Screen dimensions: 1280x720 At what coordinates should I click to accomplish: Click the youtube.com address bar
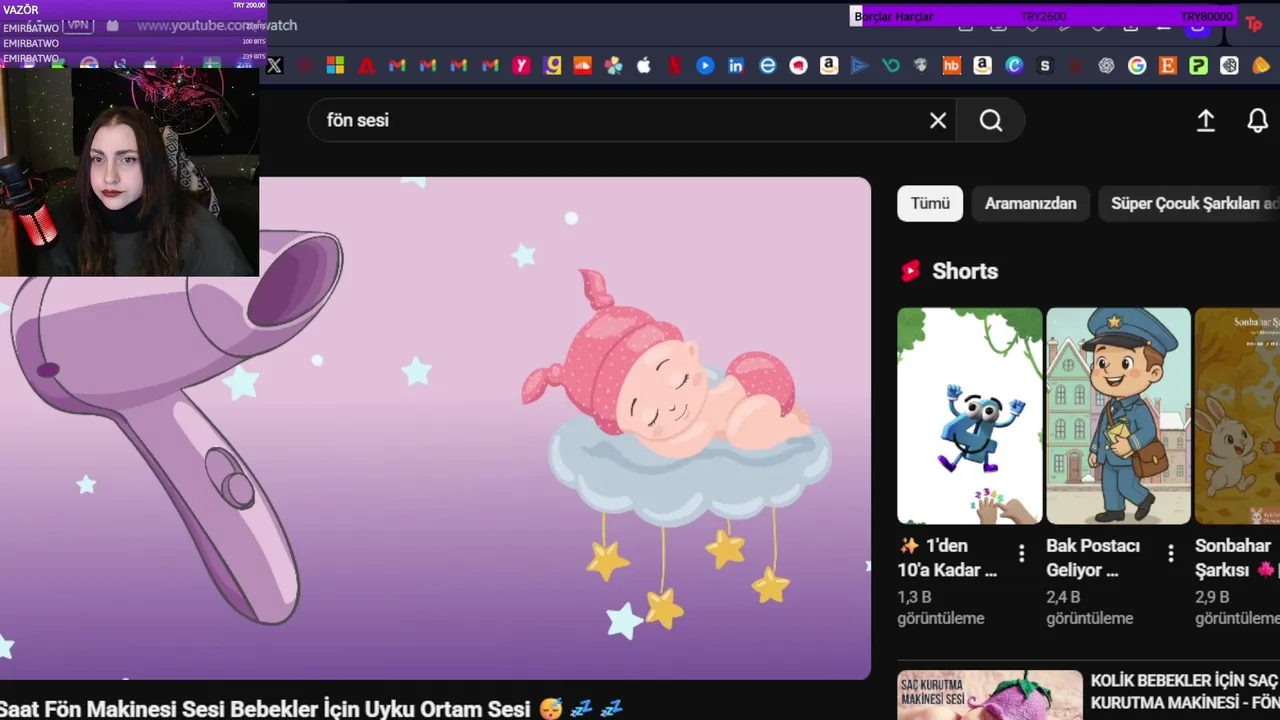click(217, 25)
